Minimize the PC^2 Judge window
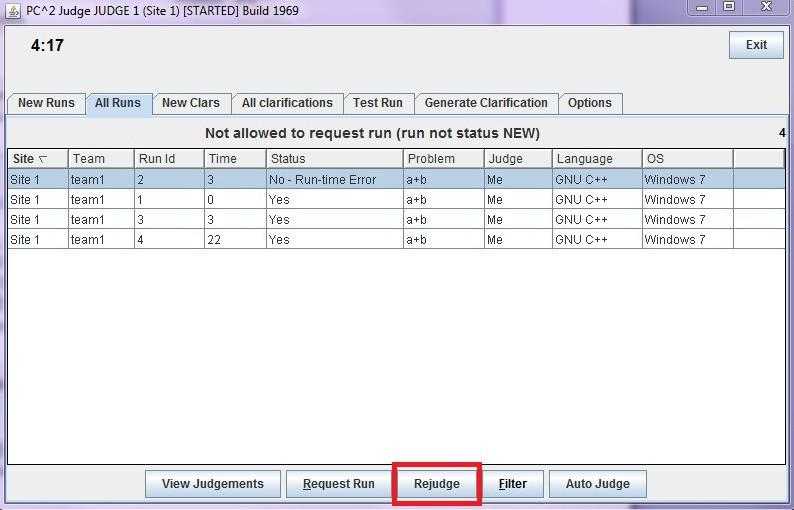 (x=702, y=7)
